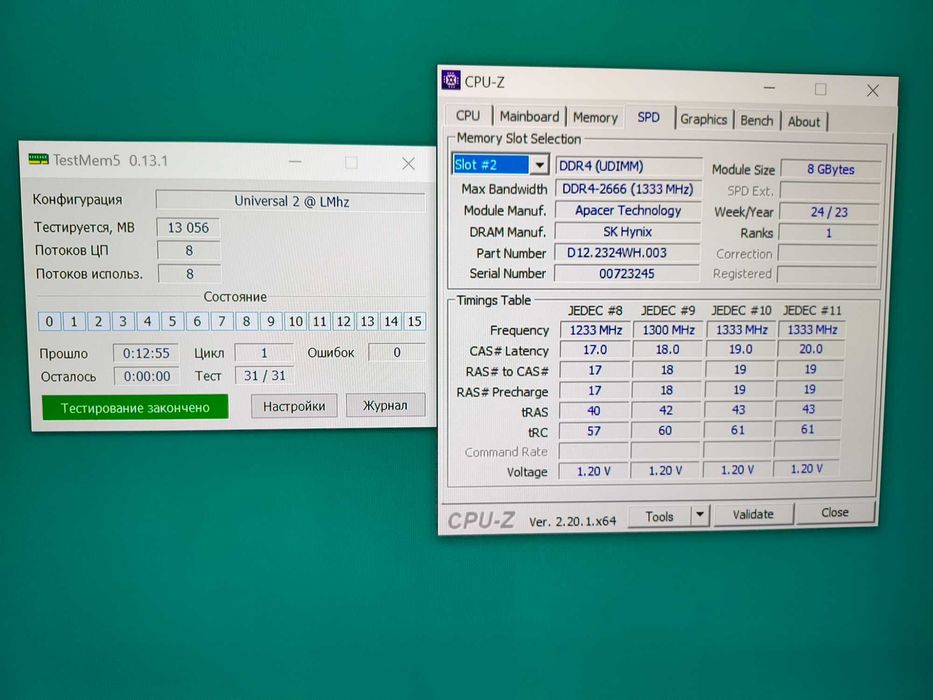
Task: Open the Журнал log in TestMem5
Action: tap(385, 405)
